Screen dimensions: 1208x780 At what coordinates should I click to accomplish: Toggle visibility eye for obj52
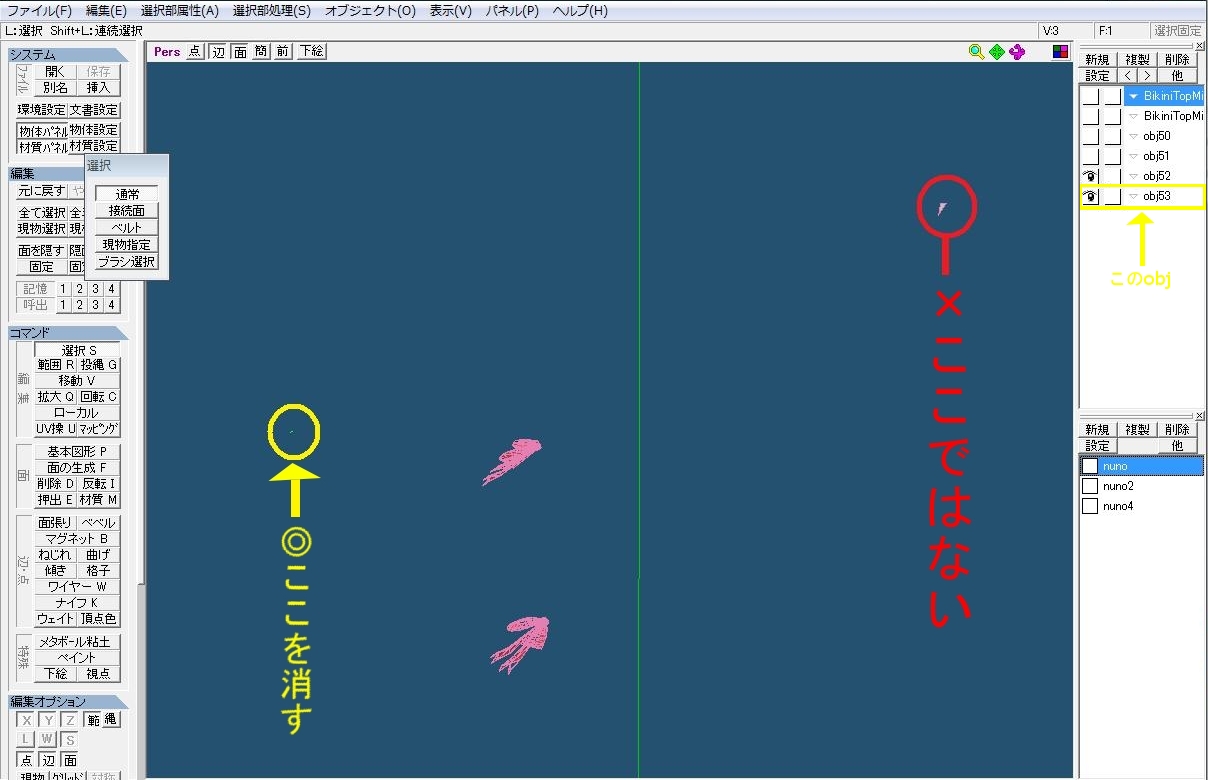point(1090,176)
